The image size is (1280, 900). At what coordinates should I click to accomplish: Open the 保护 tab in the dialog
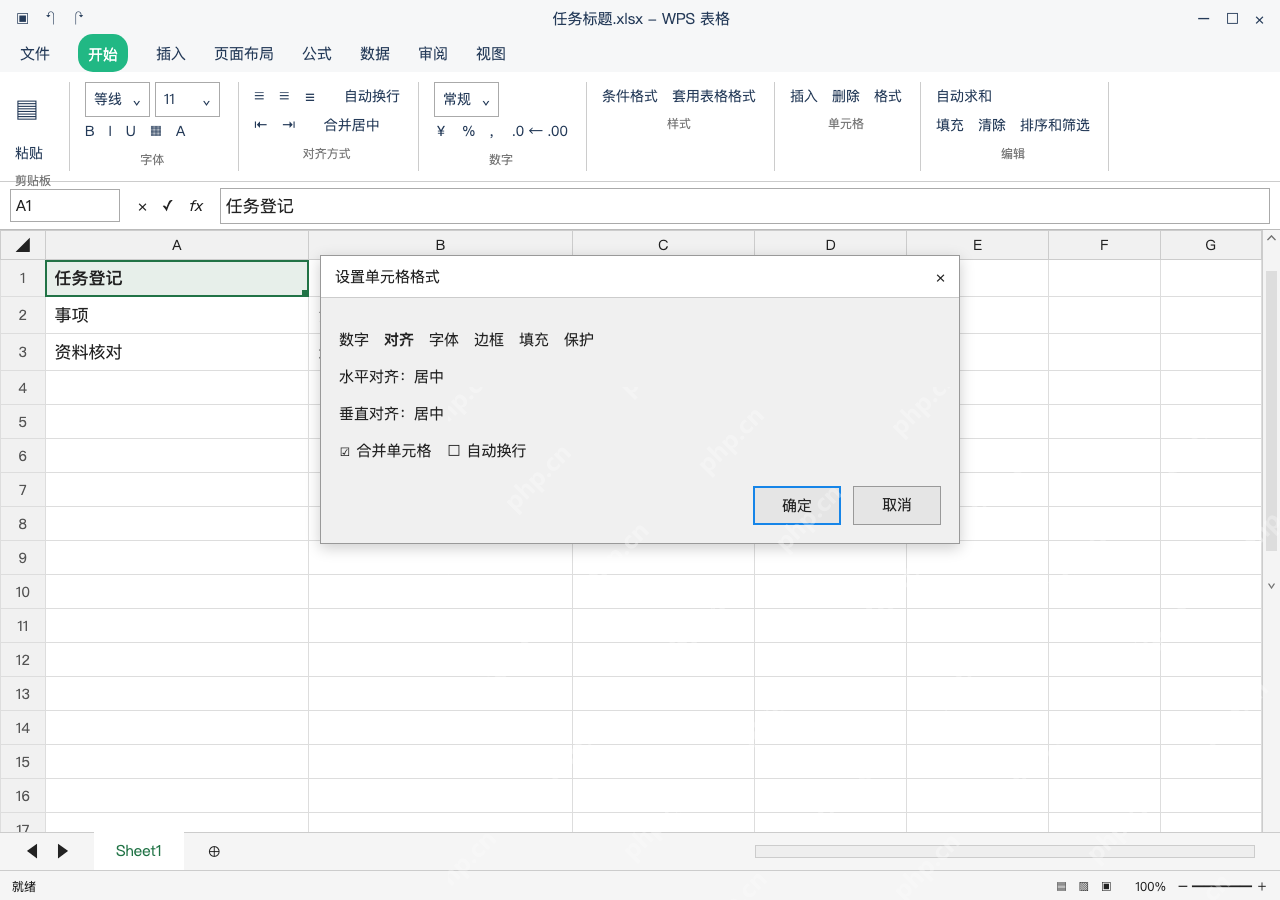click(579, 340)
